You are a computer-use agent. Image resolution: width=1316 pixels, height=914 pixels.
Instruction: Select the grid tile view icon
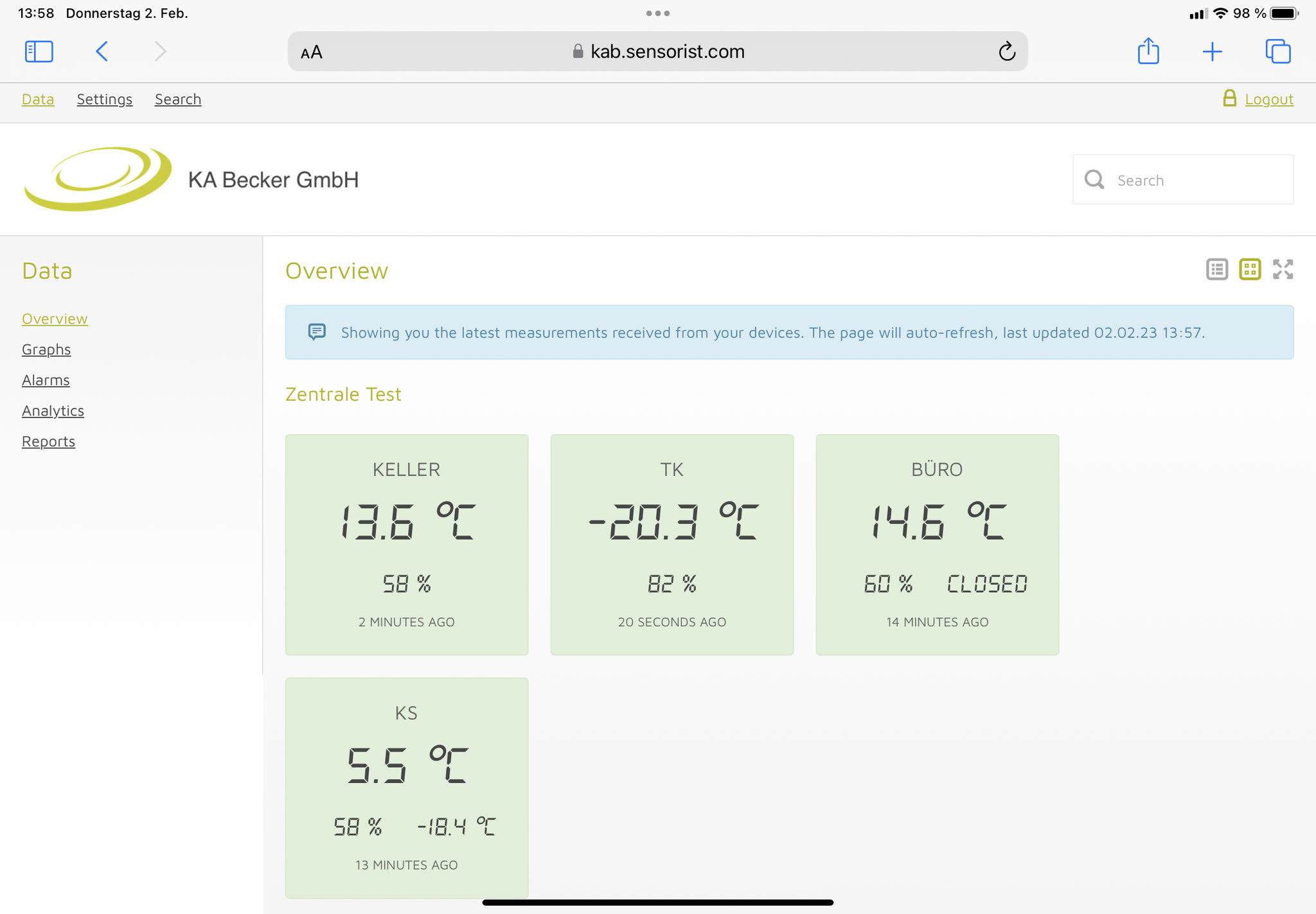click(1249, 269)
